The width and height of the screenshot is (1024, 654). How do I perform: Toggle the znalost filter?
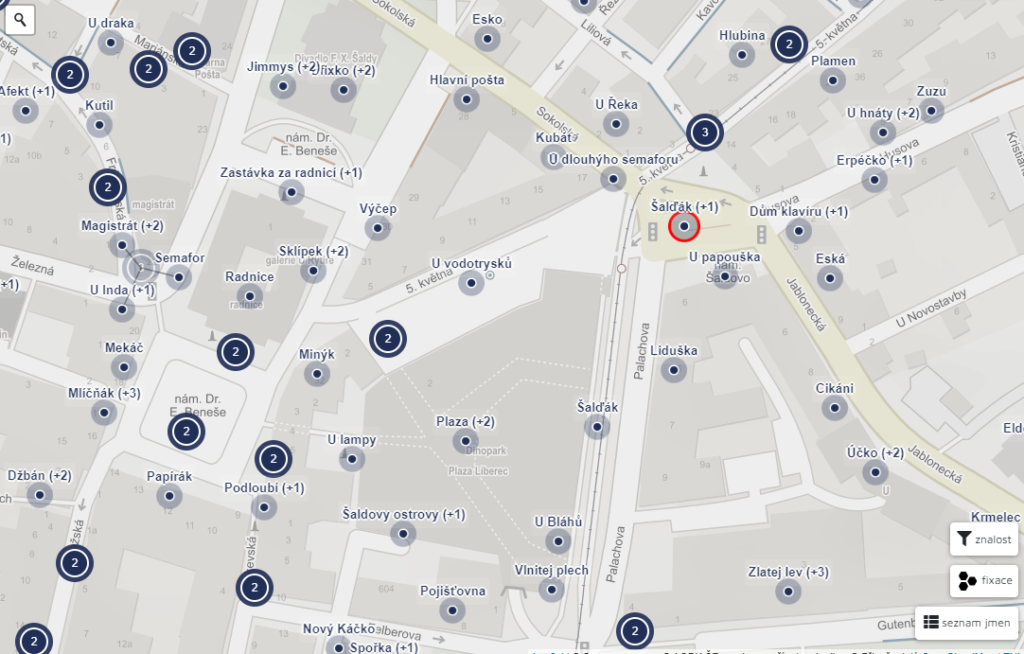coord(984,539)
